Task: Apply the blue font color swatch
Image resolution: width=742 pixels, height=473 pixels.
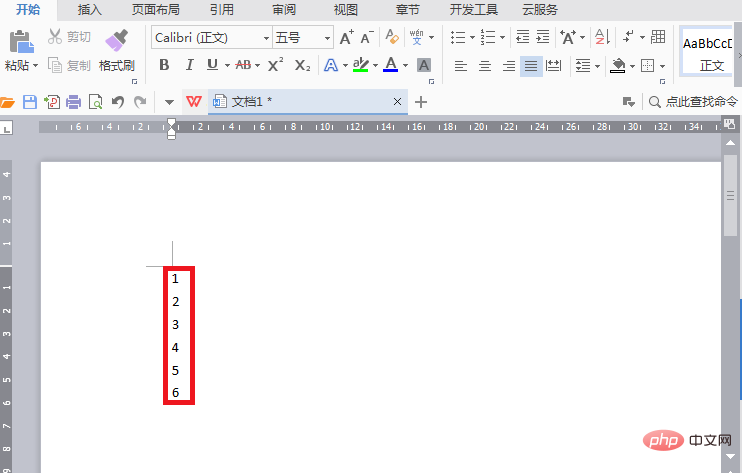Action: coord(390,65)
